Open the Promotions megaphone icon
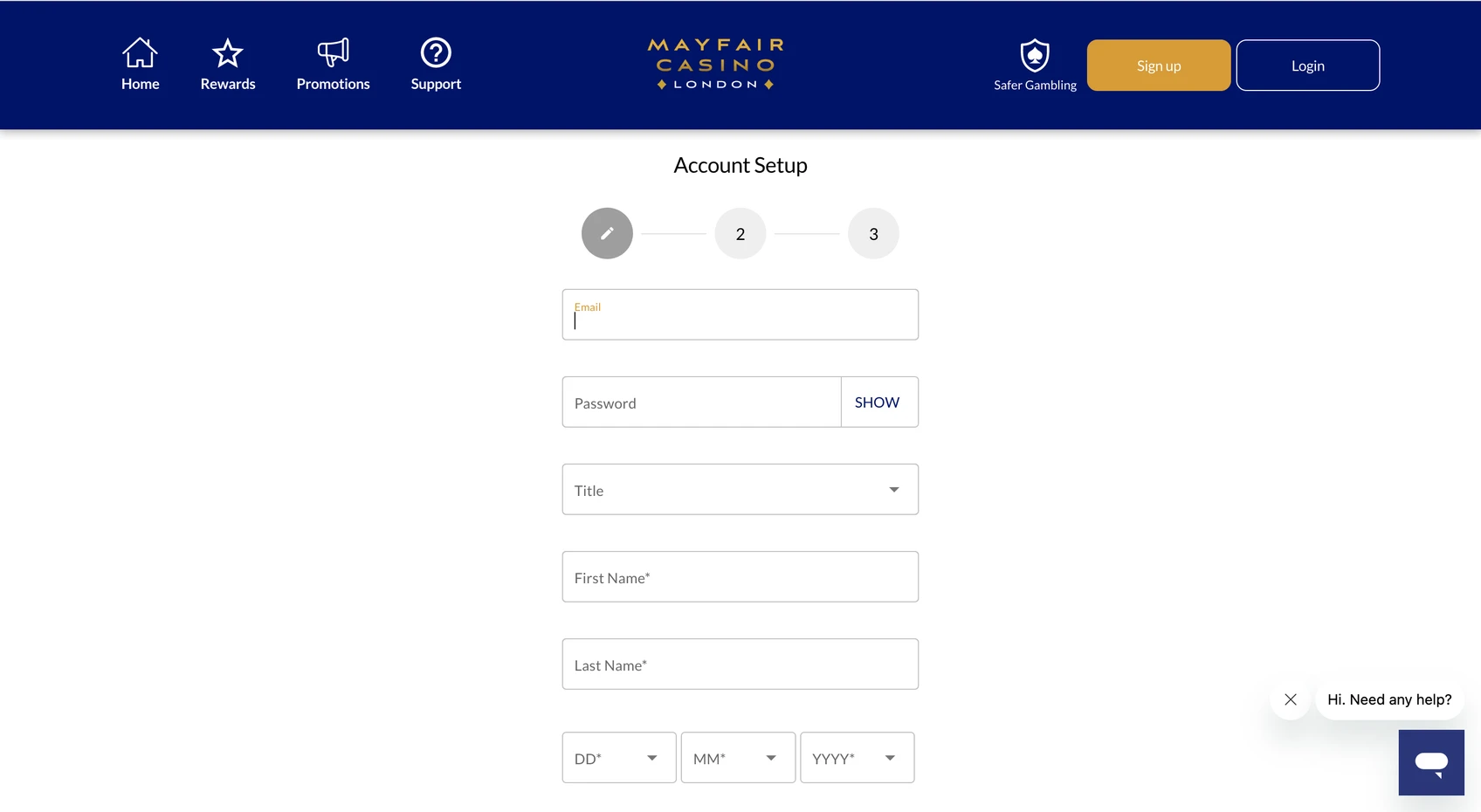This screenshot has width=1481, height=812. pyautogui.click(x=333, y=52)
